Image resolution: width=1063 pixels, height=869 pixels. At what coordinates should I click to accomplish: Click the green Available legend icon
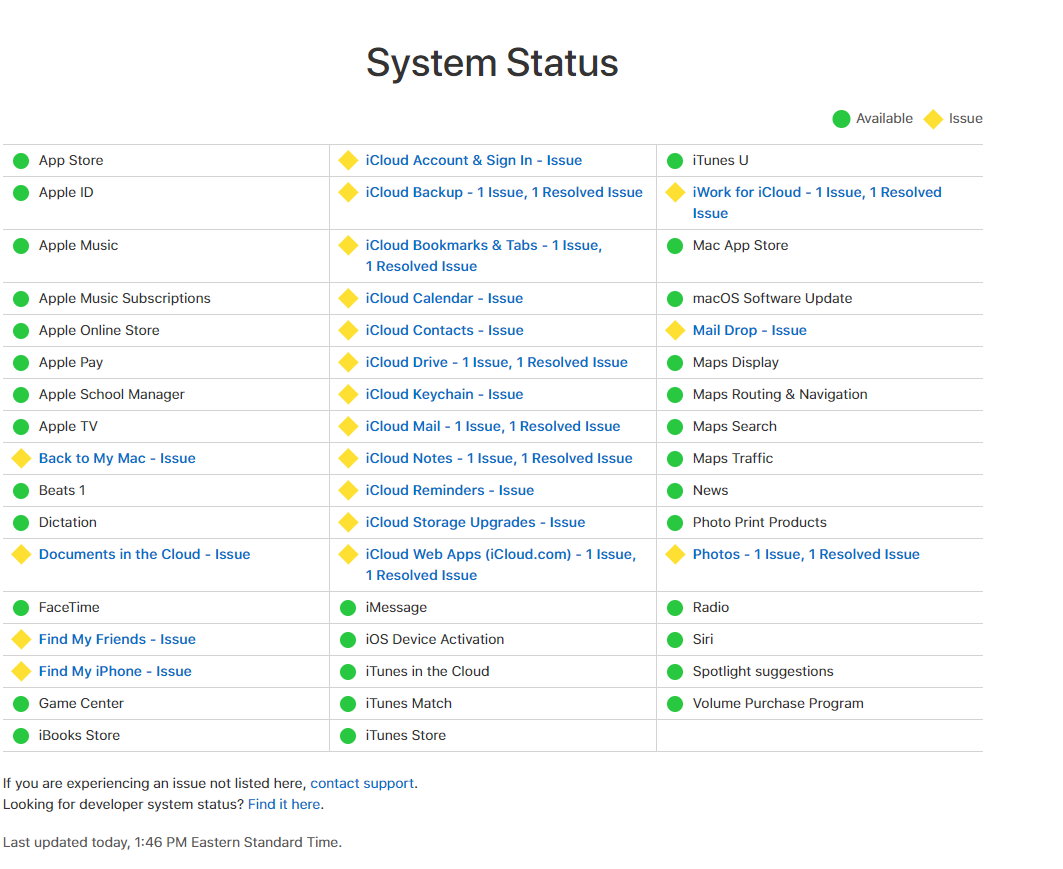841,119
